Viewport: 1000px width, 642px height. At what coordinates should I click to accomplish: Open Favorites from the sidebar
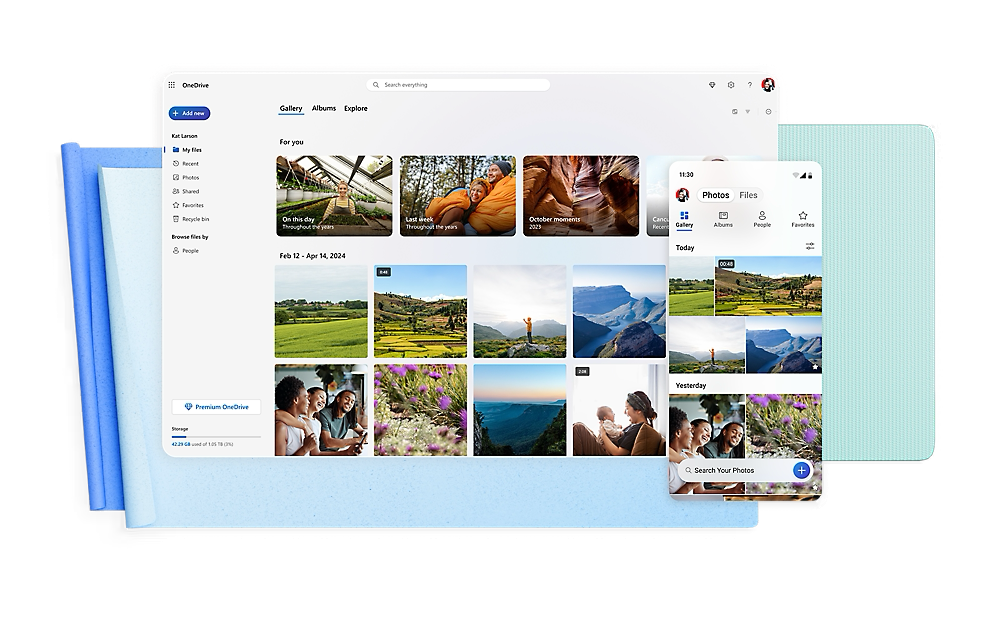click(195, 205)
